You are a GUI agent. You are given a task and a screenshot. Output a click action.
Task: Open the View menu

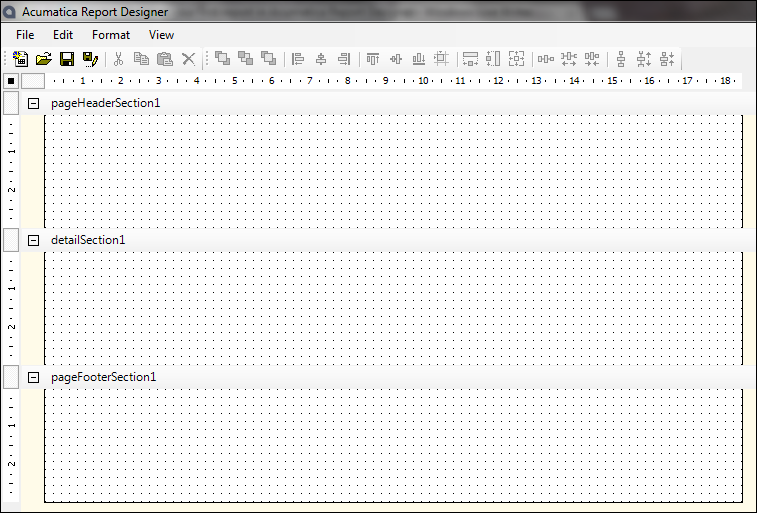tap(161, 35)
